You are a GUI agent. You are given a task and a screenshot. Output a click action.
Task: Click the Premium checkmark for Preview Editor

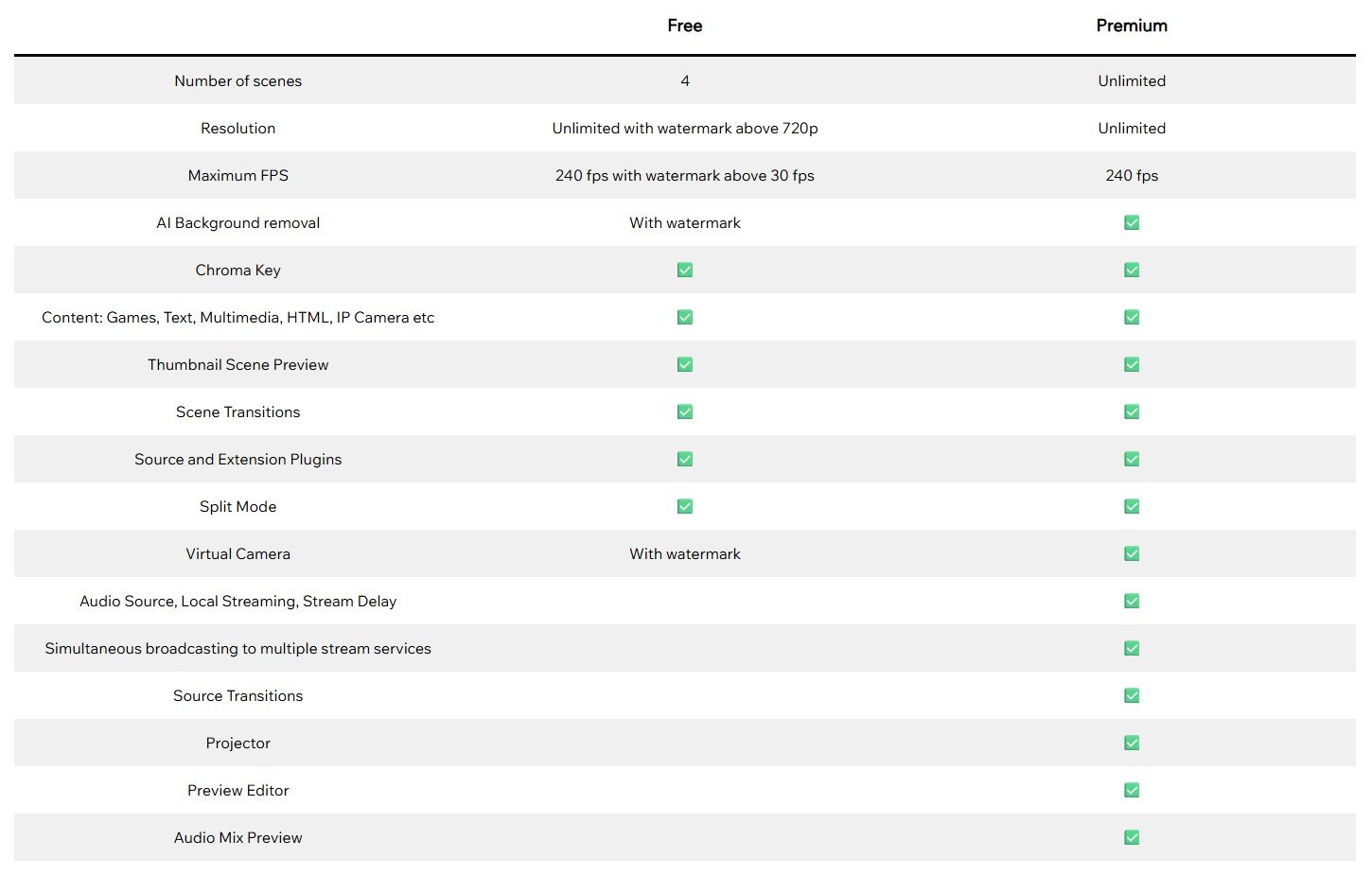point(1132,791)
